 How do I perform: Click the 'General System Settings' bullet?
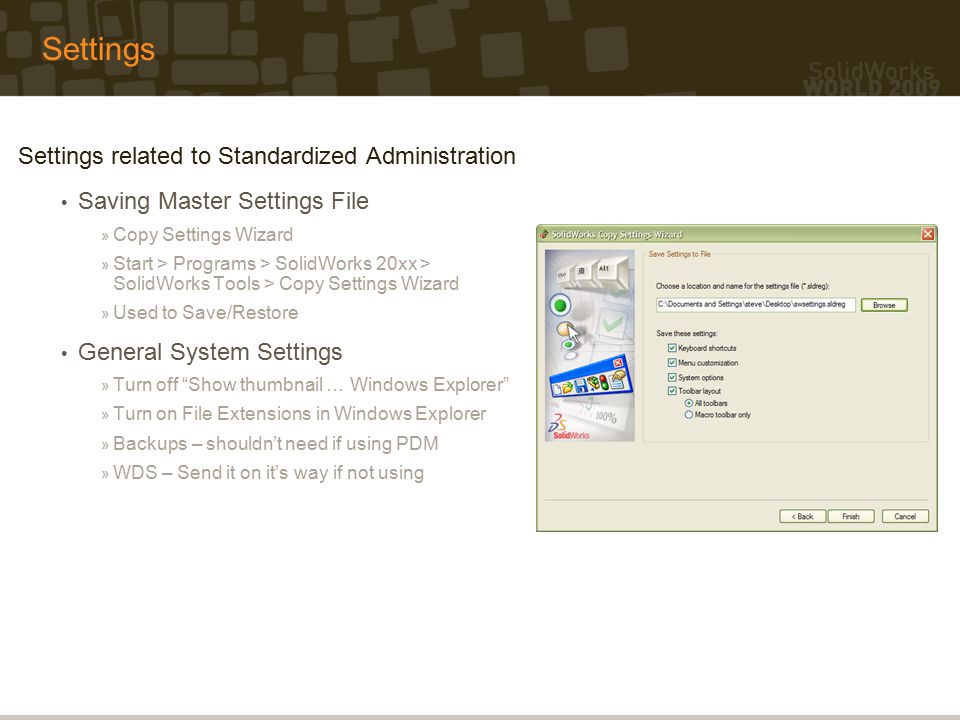tap(210, 352)
